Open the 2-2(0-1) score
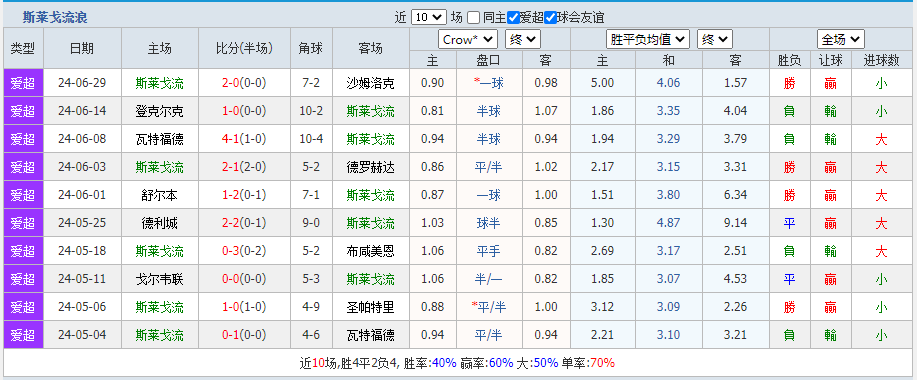 click(x=244, y=223)
